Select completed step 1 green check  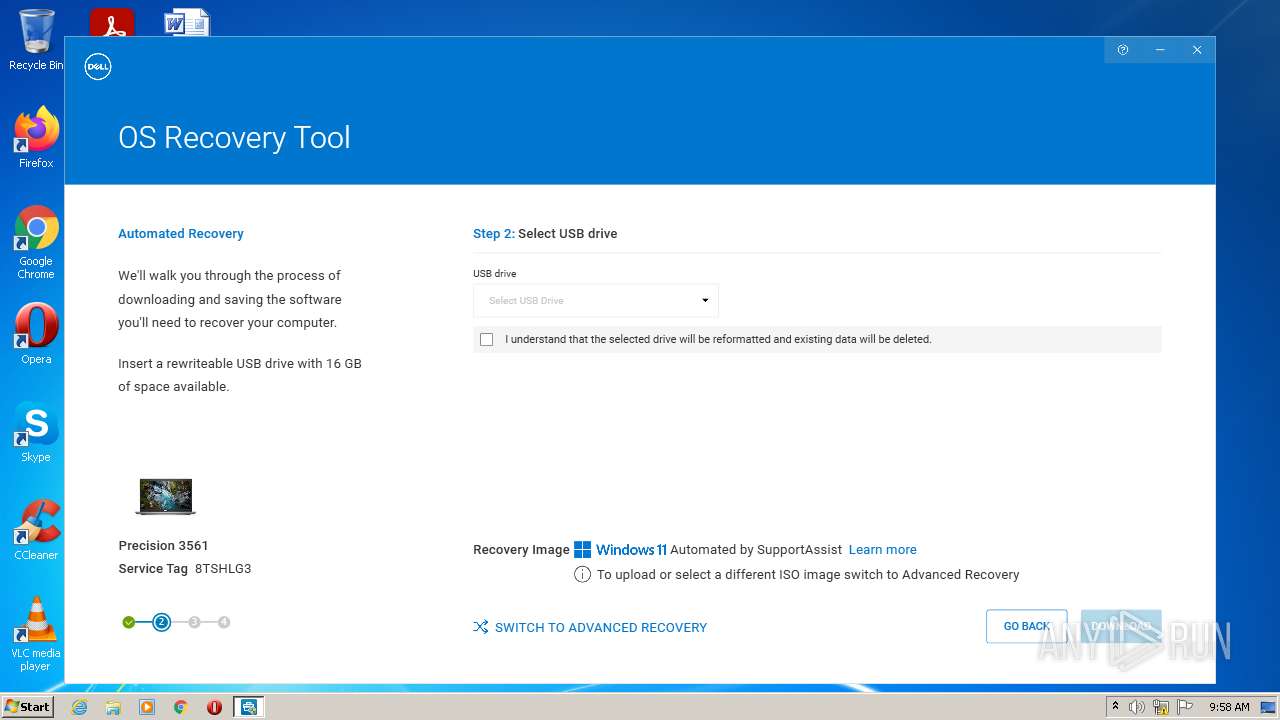coord(129,622)
